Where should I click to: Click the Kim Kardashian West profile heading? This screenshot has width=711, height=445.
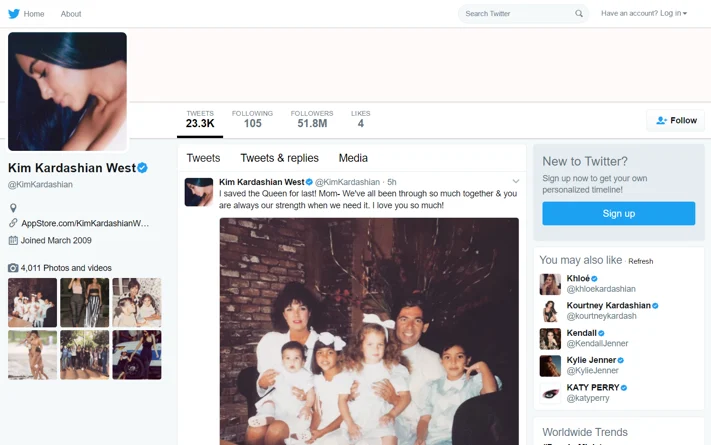tap(72, 168)
